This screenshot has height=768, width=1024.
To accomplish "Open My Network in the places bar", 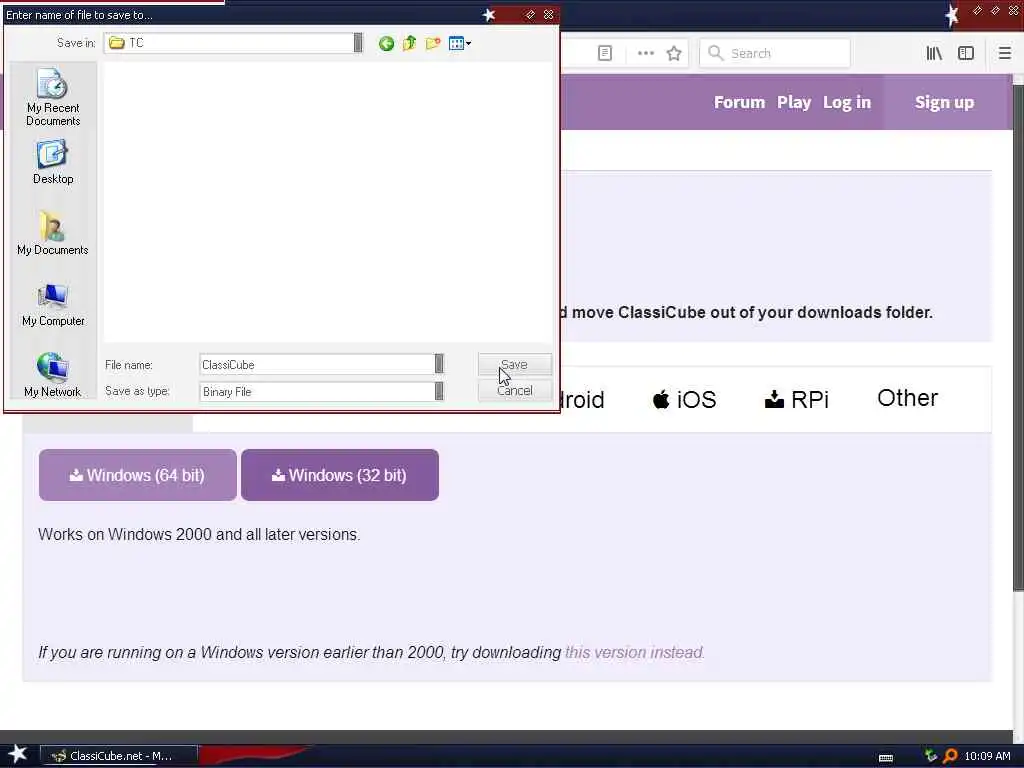I will (x=53, y=375).
